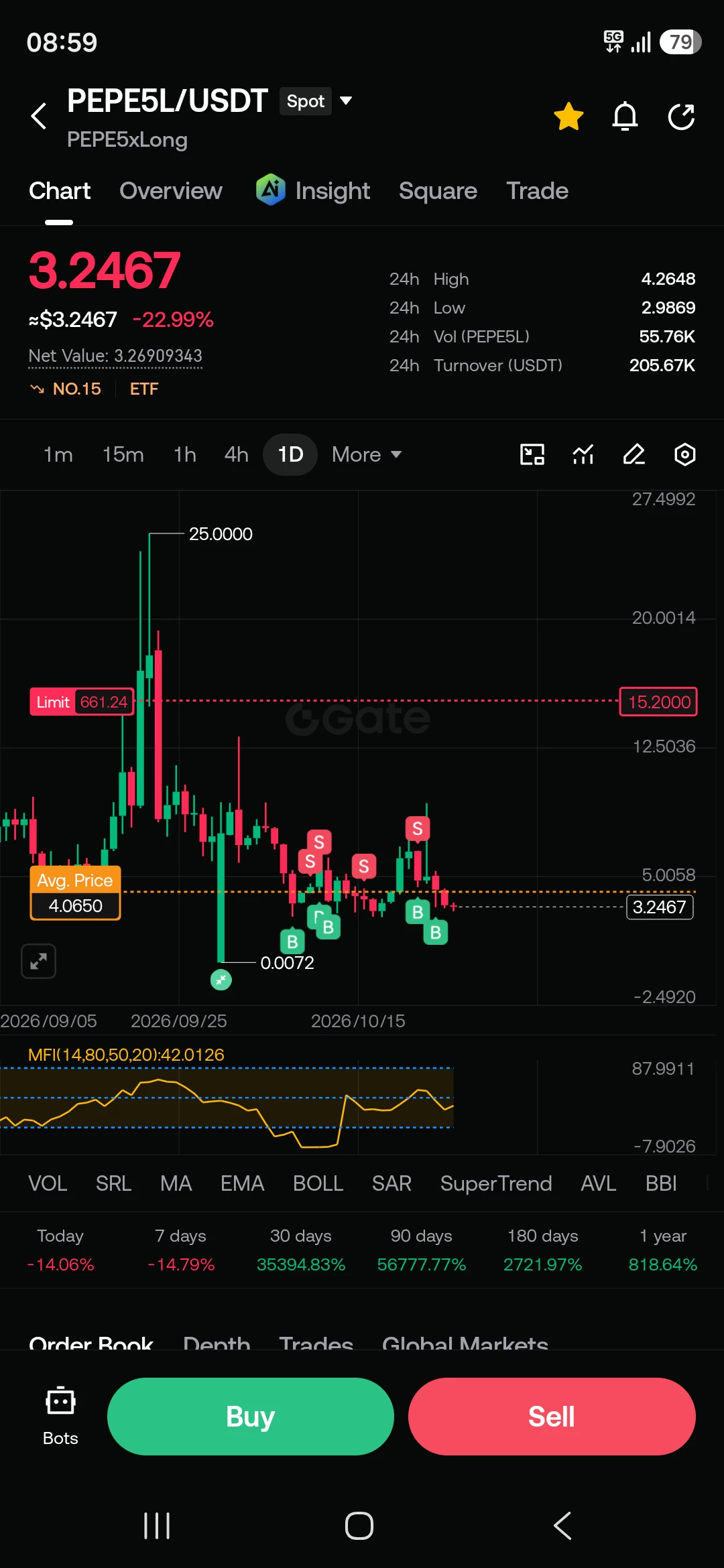Select the 1m timeframe
Screen dimensions: 724x1568
(58, 454)
